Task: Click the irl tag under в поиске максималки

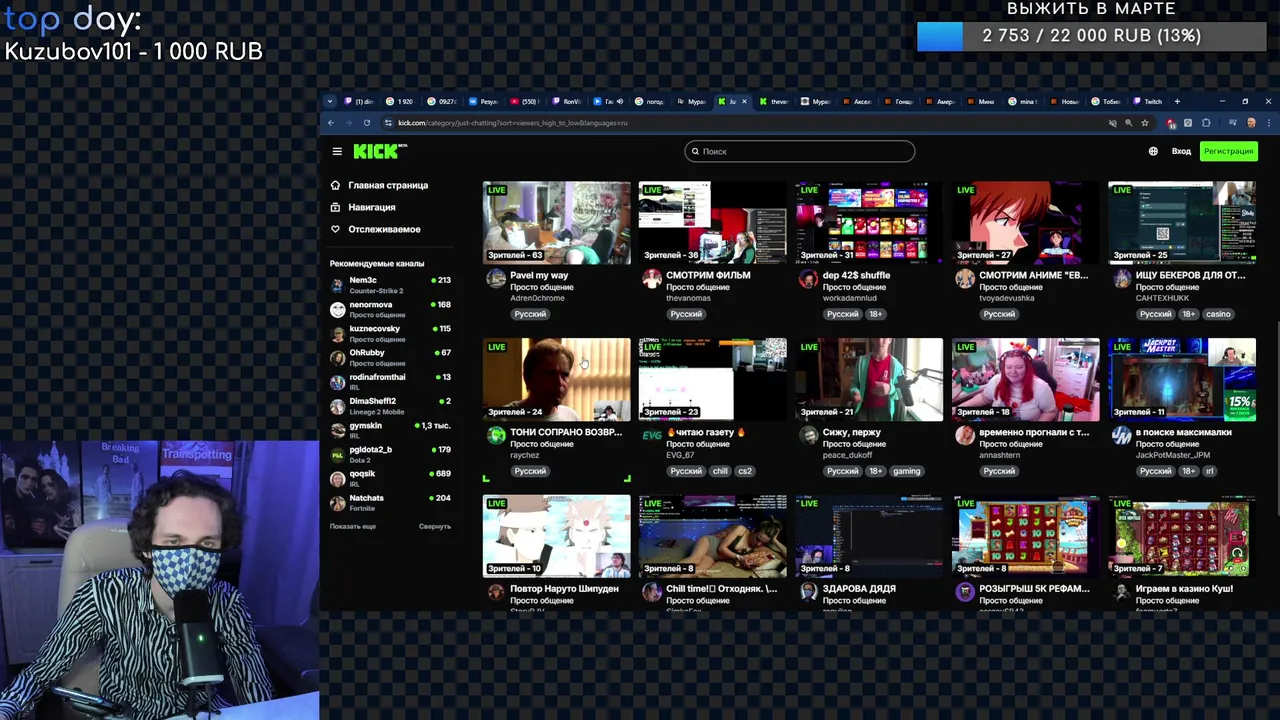Action: [x=1209, y=471]
